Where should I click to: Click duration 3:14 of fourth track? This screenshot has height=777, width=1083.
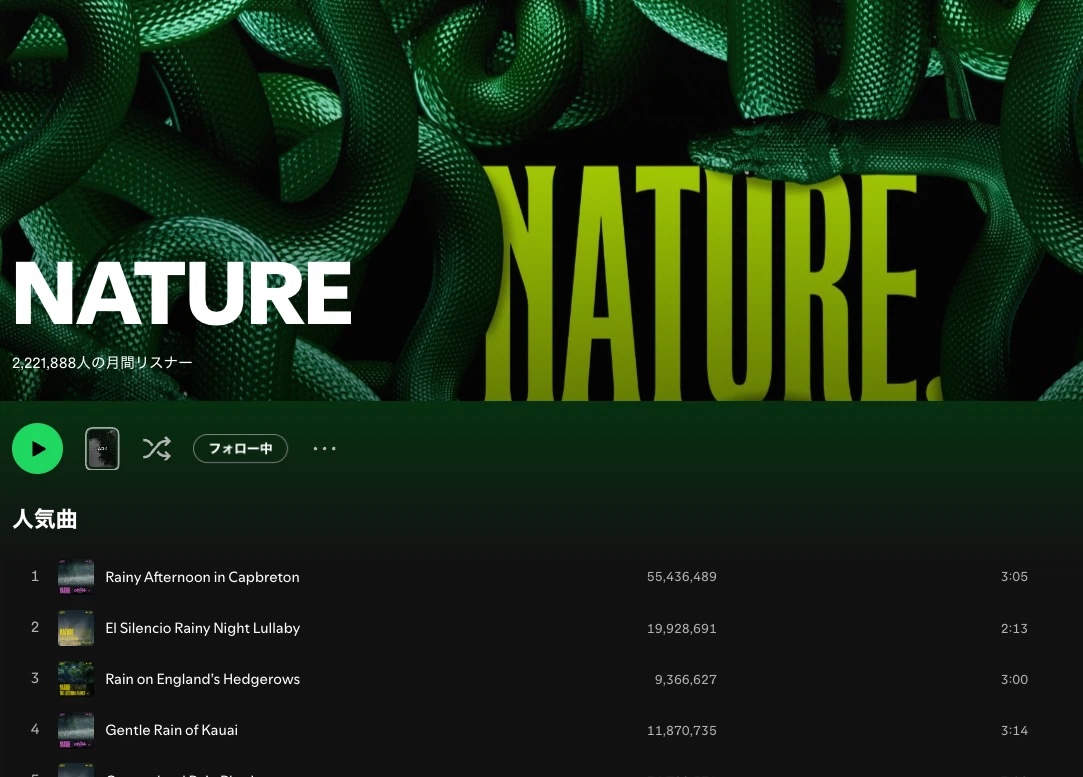pyautogui.click(x=1014, y=731)
